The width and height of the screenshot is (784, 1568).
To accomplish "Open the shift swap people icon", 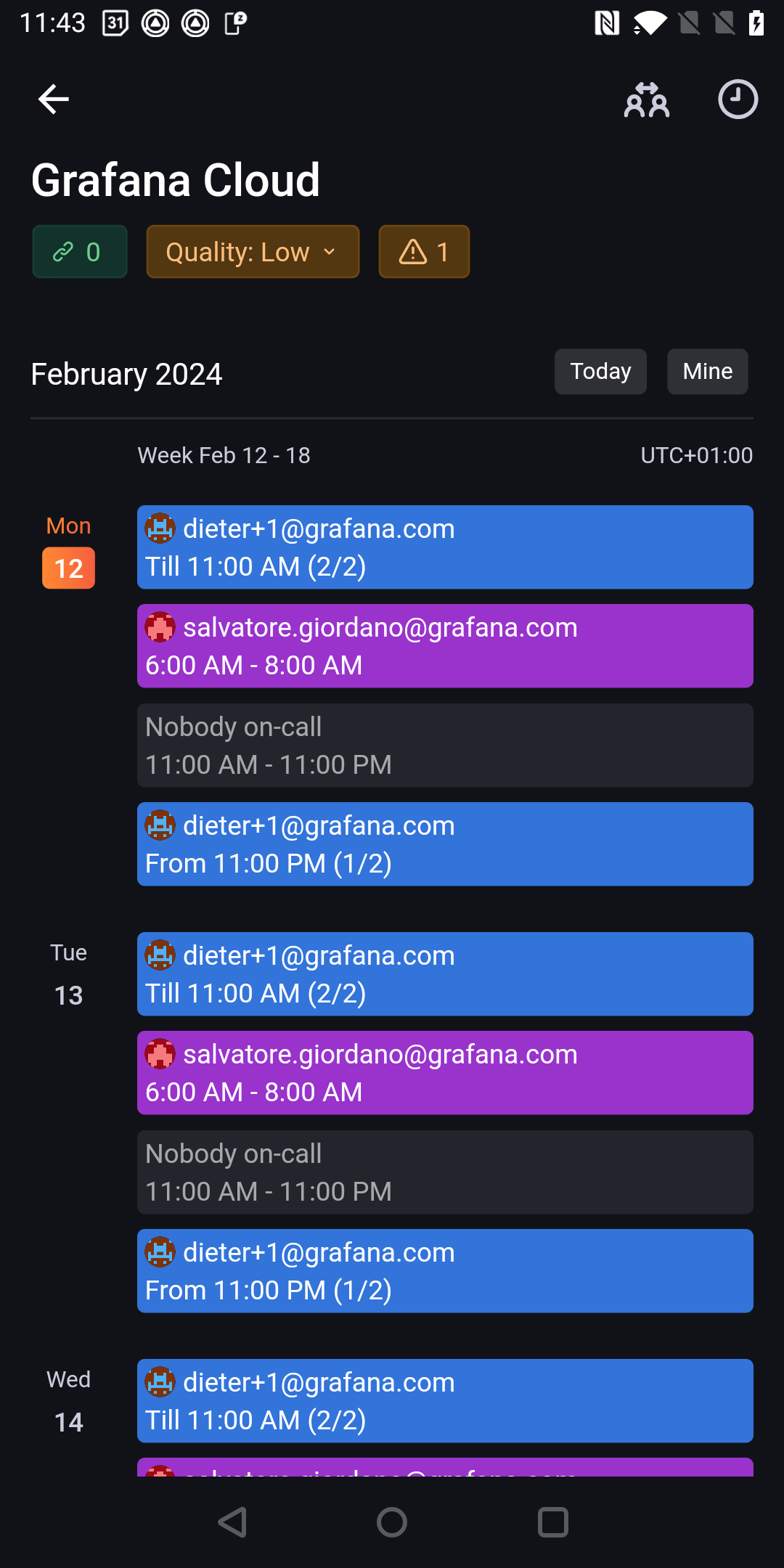I will 646,99.
